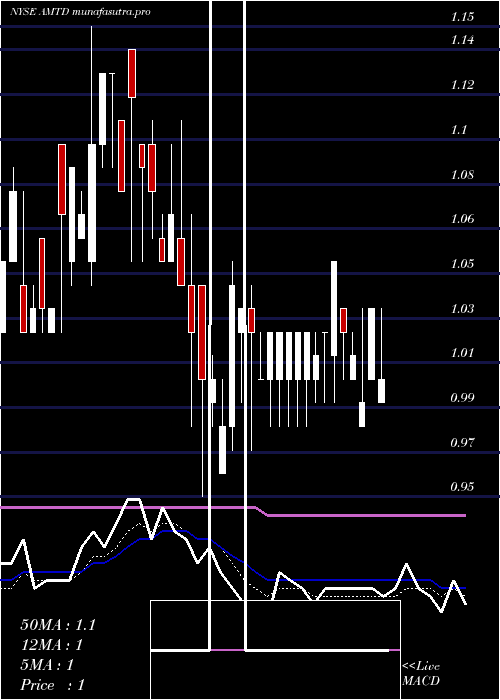Click the 1.14 price axis label

point(462,40)
